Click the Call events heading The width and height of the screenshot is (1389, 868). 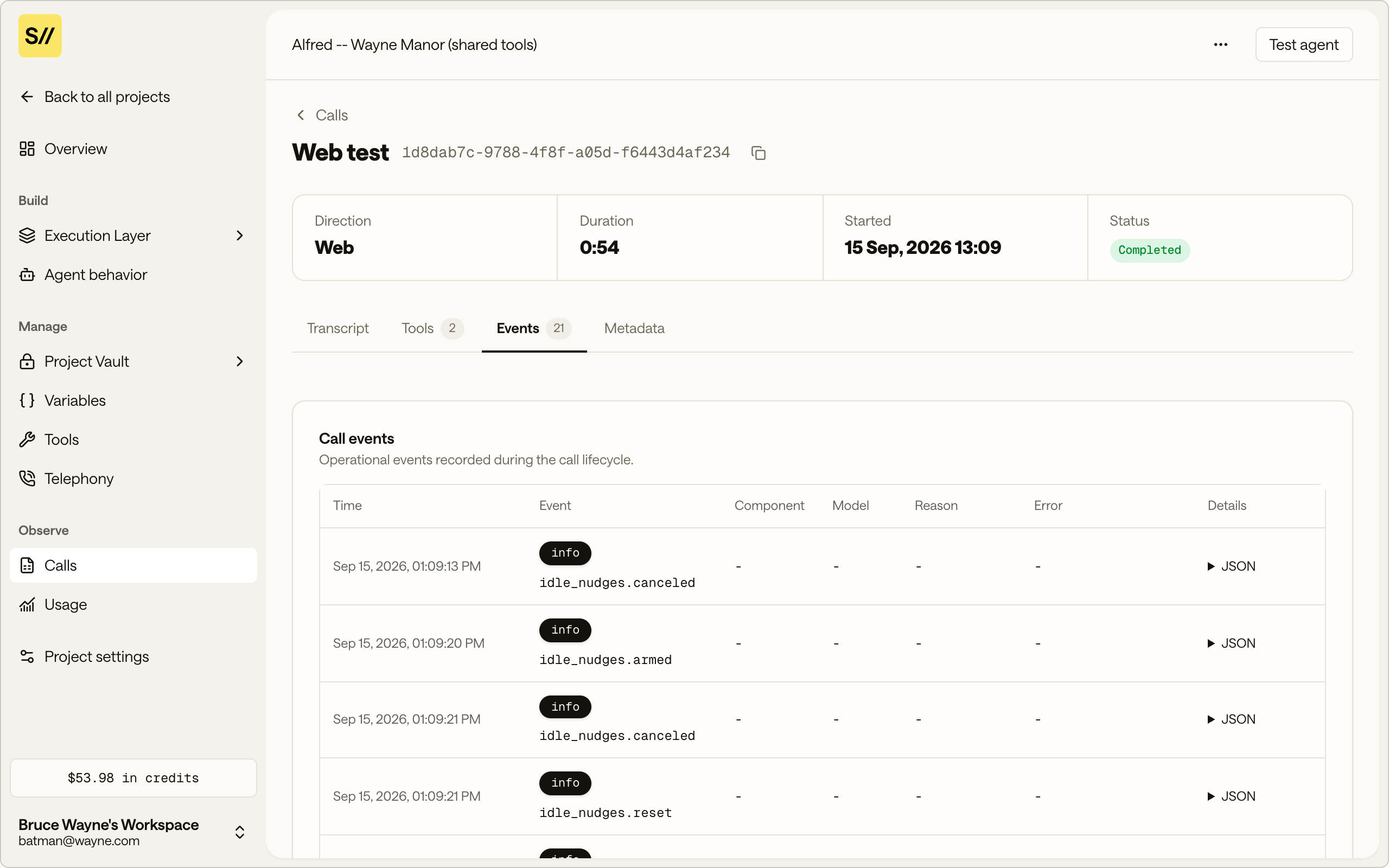[x=356, y=438]
